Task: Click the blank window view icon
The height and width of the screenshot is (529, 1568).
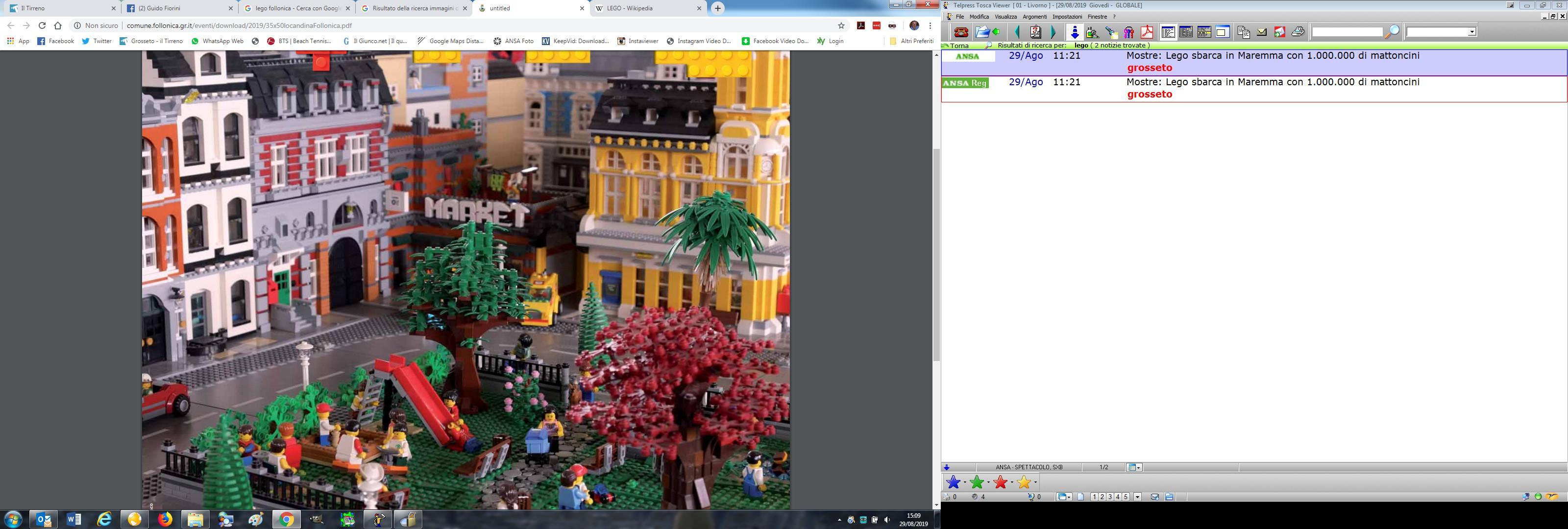Action: (x=1222, y=32)
